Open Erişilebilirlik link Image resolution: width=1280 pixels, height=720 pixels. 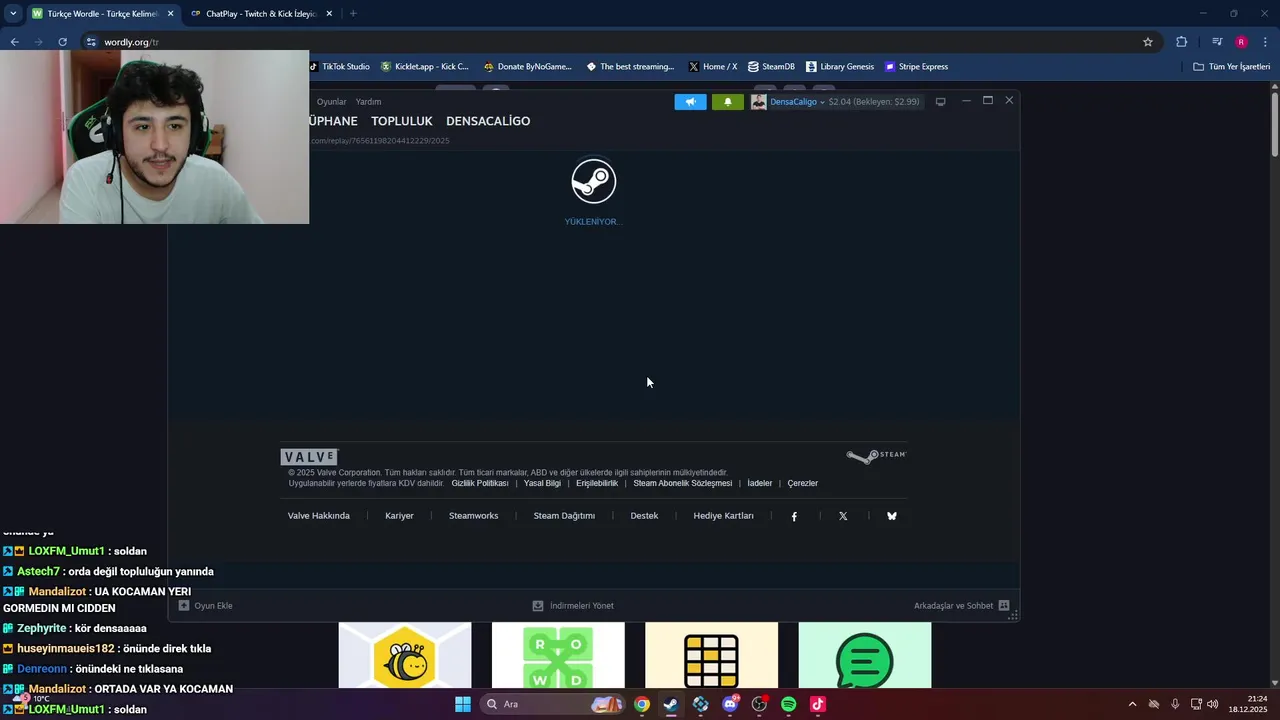[597, 483]
